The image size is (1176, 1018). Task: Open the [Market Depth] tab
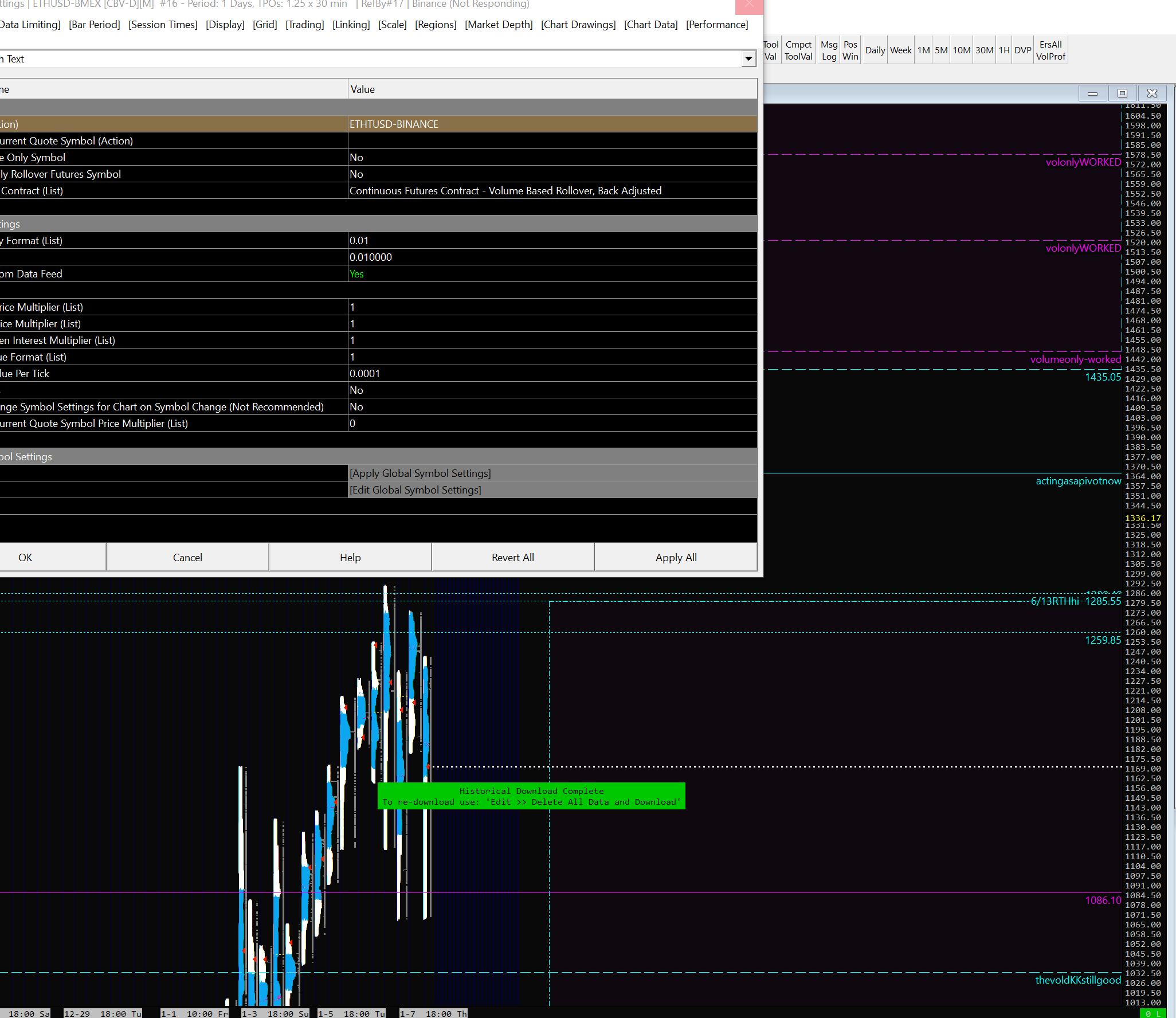tap(498, 25)
